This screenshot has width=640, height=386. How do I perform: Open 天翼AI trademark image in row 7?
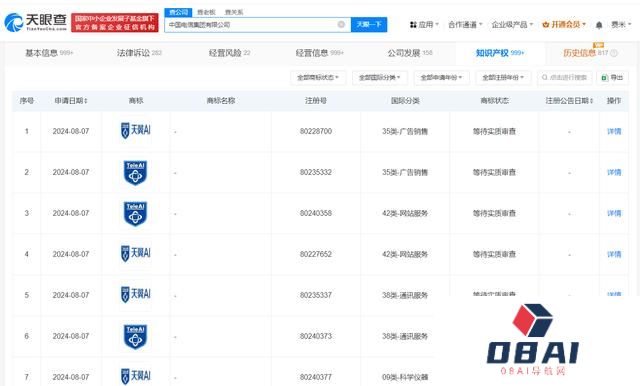coord(136,376)
